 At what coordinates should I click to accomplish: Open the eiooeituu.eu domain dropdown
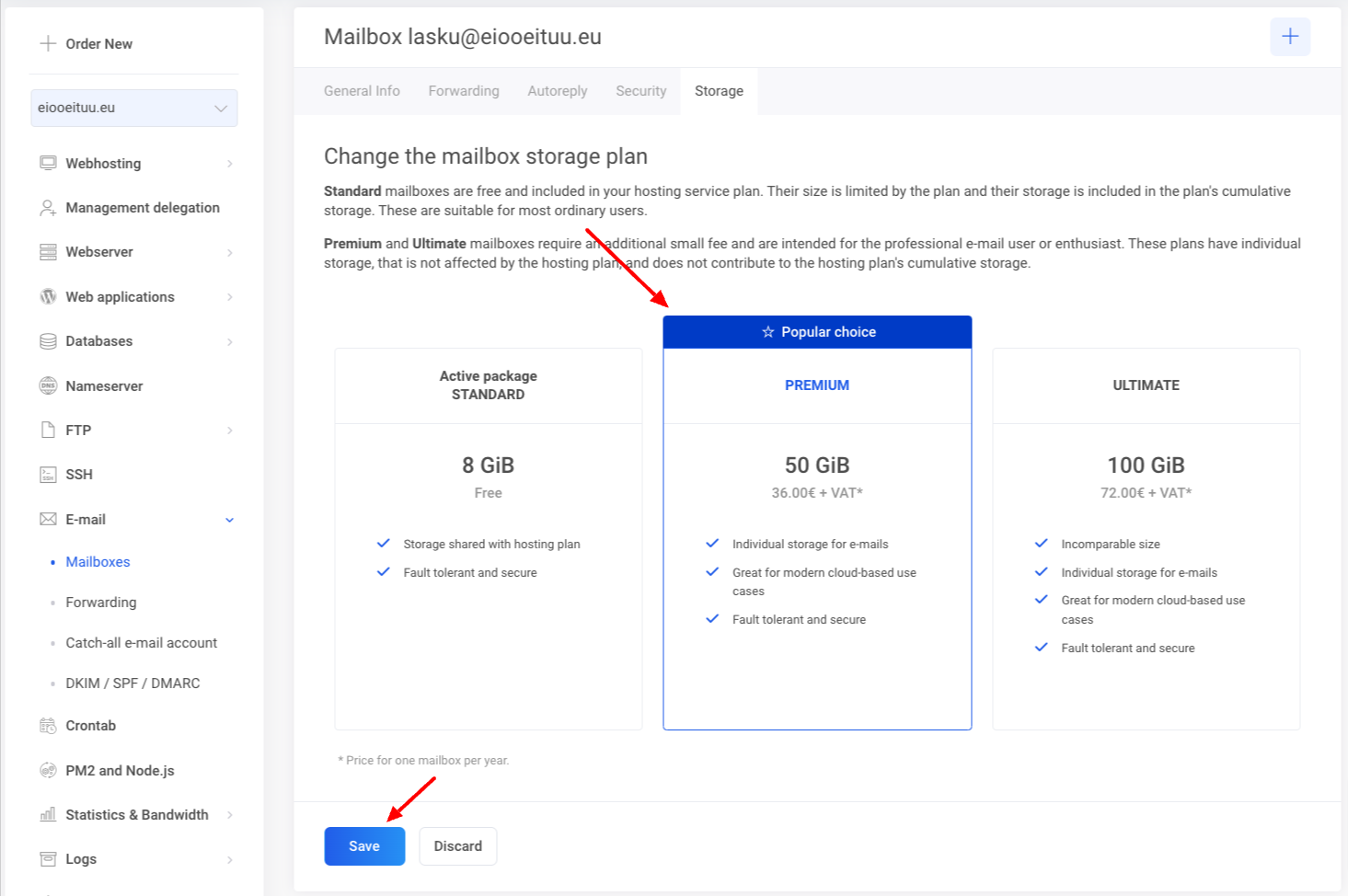click(134, 108)
